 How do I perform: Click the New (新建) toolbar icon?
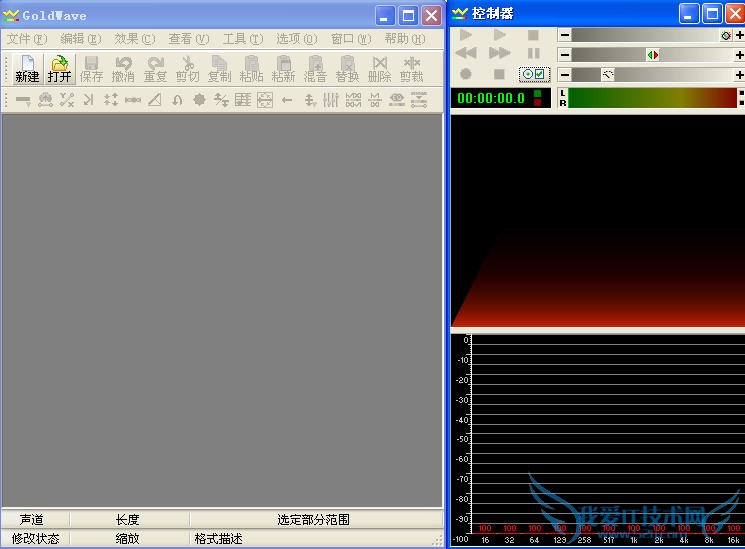(27, 68)
